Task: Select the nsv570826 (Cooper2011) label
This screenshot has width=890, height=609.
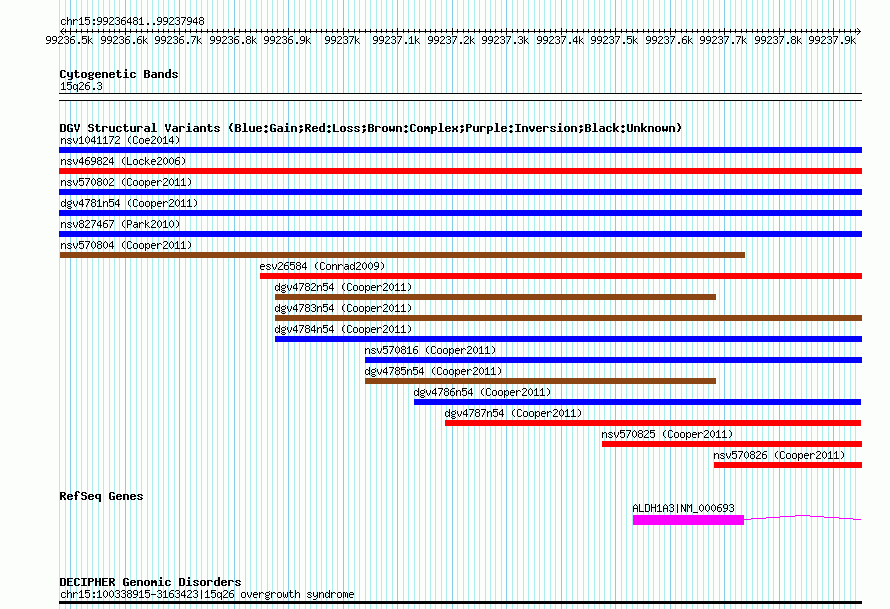Action: 779,455
